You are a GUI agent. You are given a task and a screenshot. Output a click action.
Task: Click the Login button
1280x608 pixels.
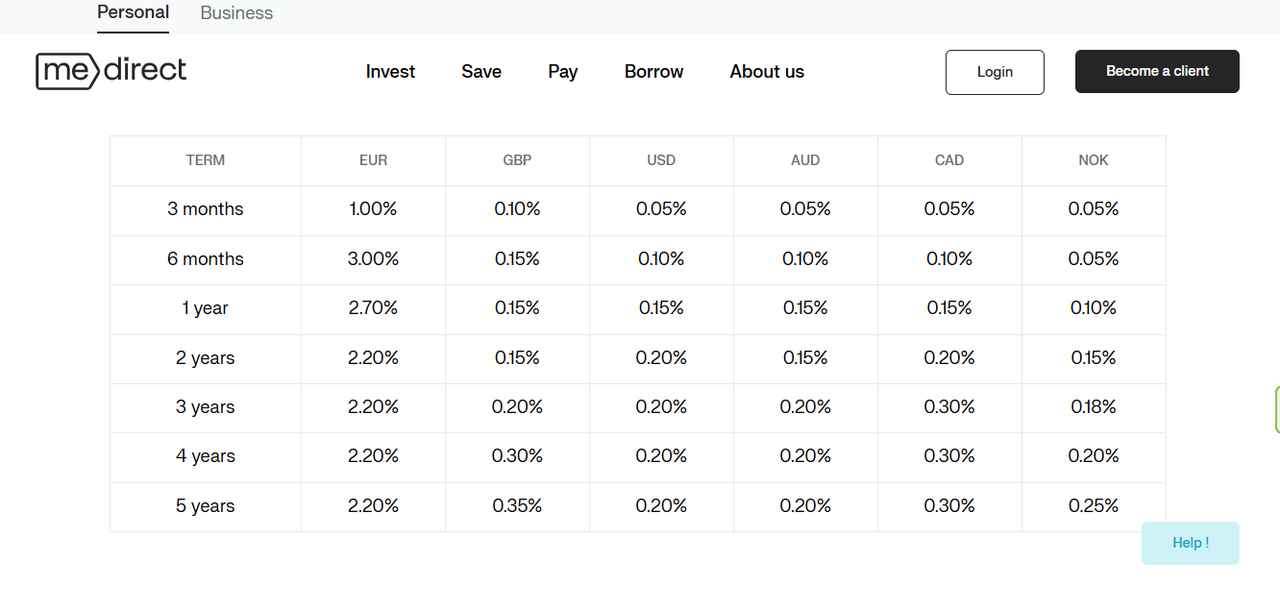coord(994,72)
